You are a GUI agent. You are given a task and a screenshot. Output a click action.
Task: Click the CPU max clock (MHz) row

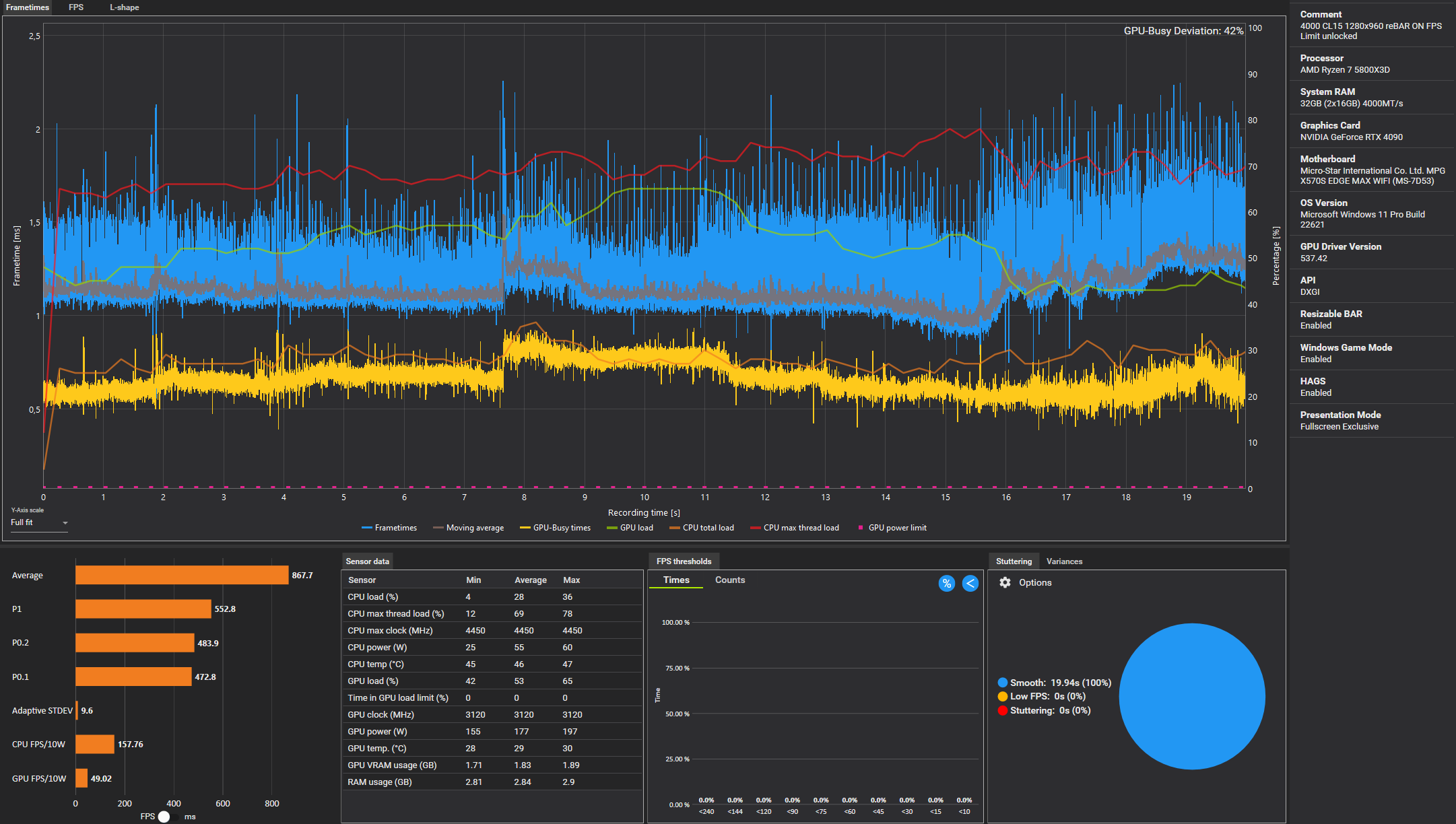coord(492,630)
